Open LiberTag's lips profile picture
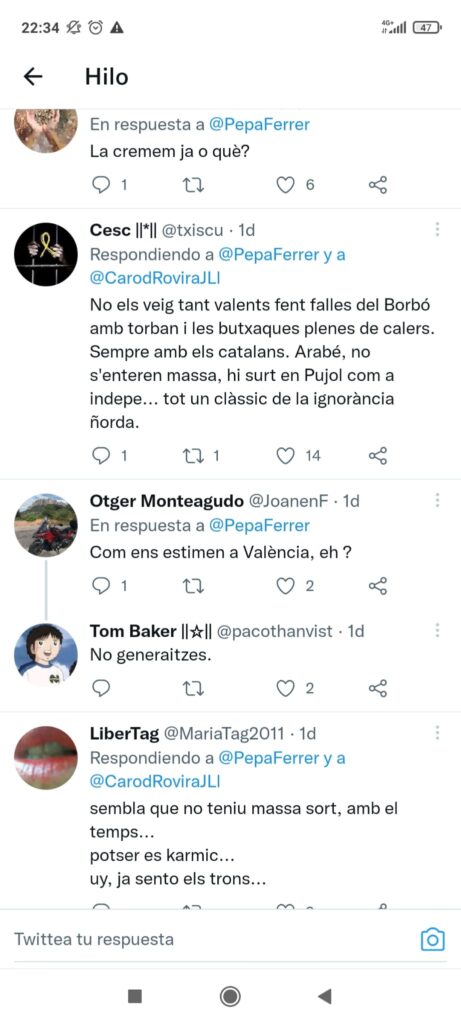 coord(46,758)
